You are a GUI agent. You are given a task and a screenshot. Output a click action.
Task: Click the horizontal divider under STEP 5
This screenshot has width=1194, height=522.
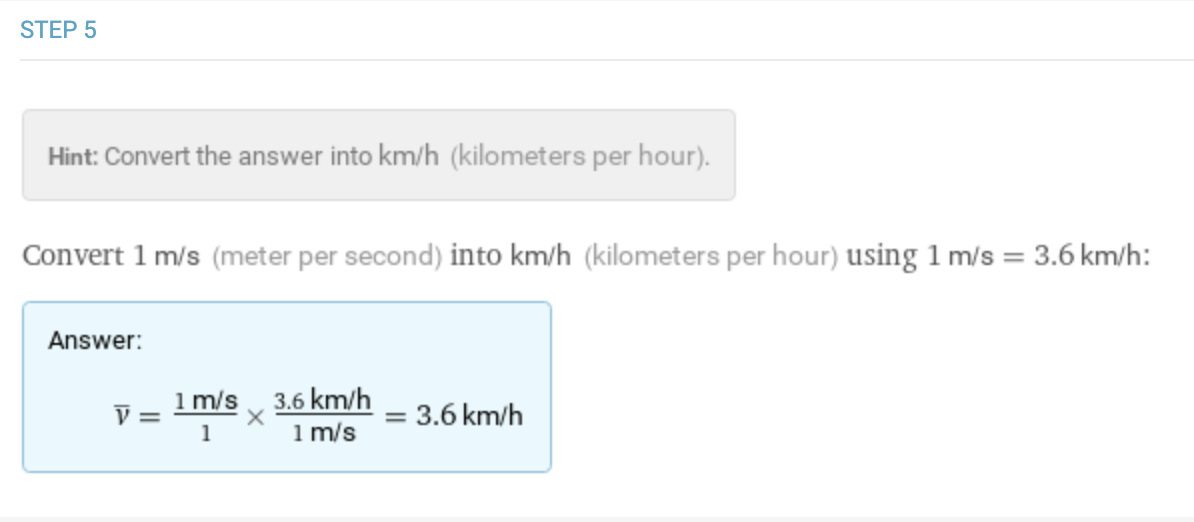coord(607,59)
